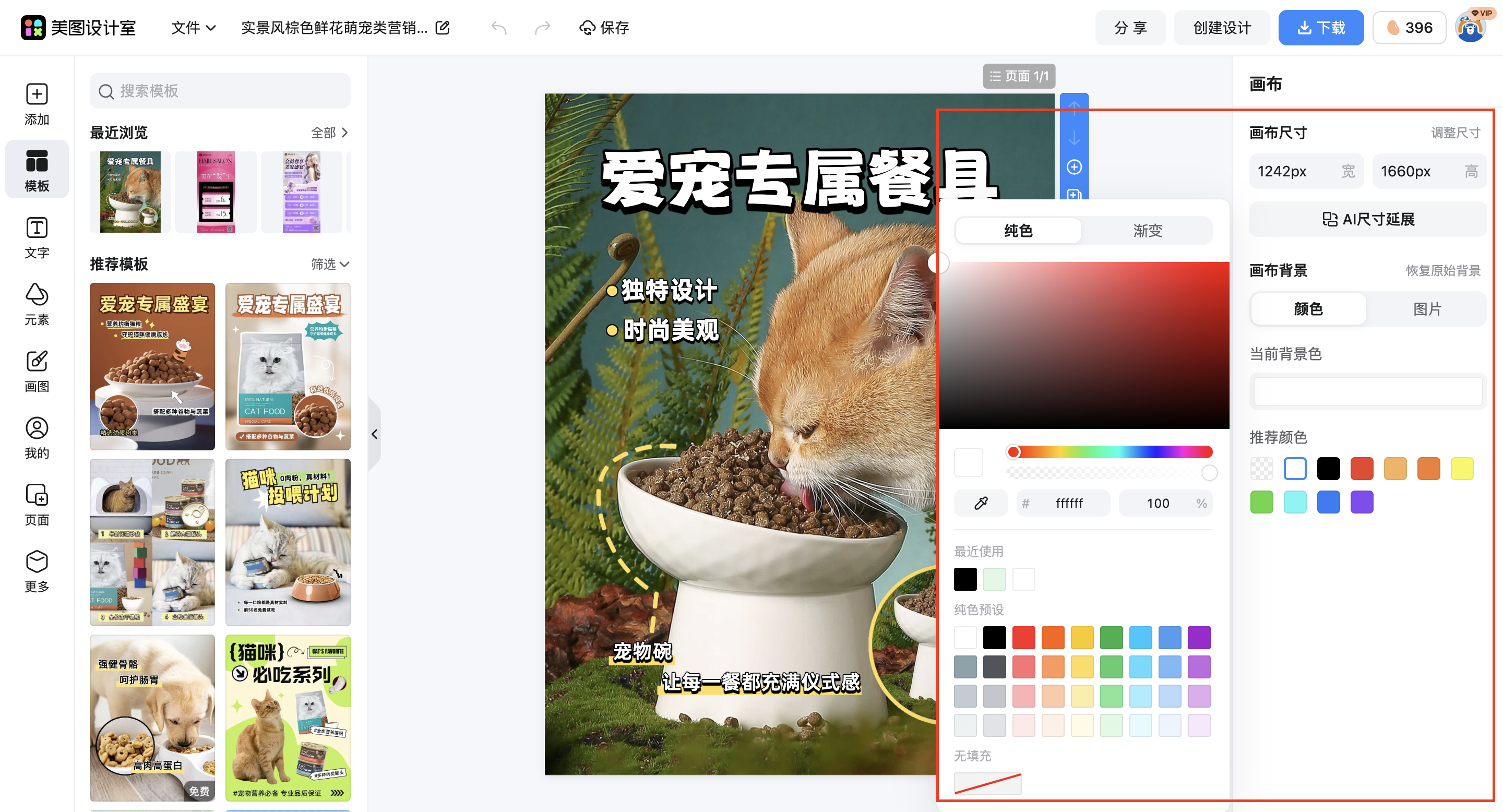The height and width of the screenshot is (812, 1503).
Task: Open the 文件 file menu
Action: coord(193,28)
